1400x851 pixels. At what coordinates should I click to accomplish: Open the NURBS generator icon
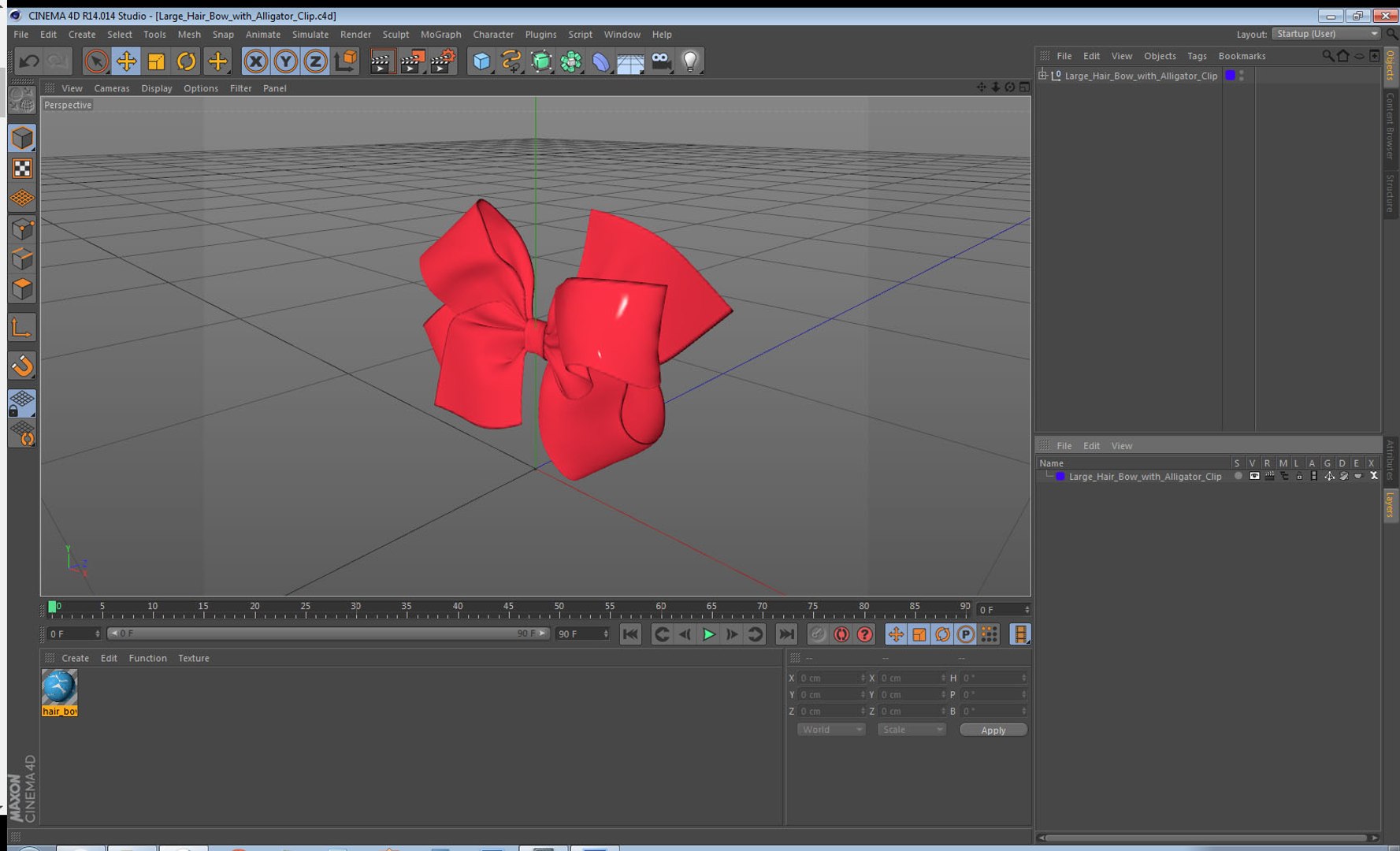[x=541, y=61]
